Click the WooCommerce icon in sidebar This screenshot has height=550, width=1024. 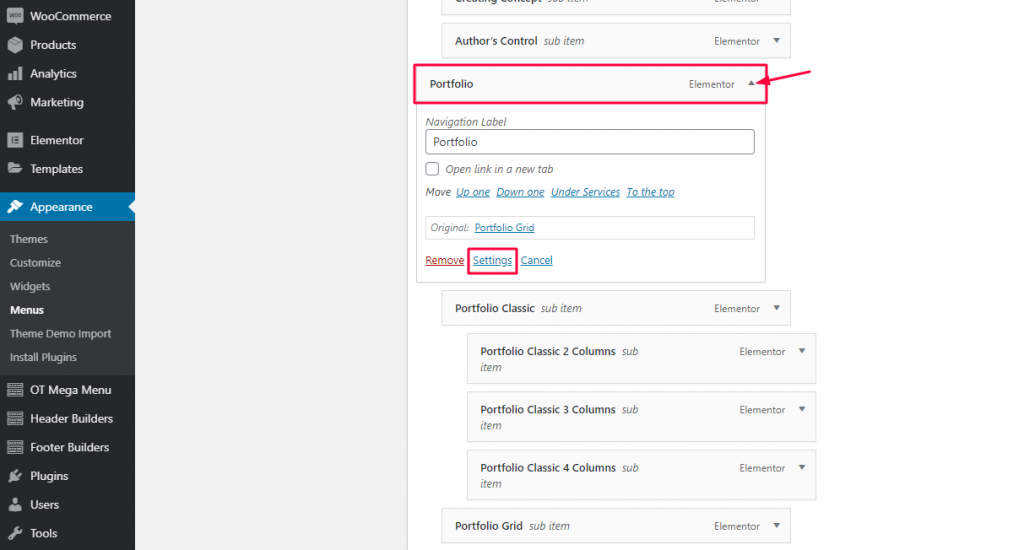(x=15, y=16)
